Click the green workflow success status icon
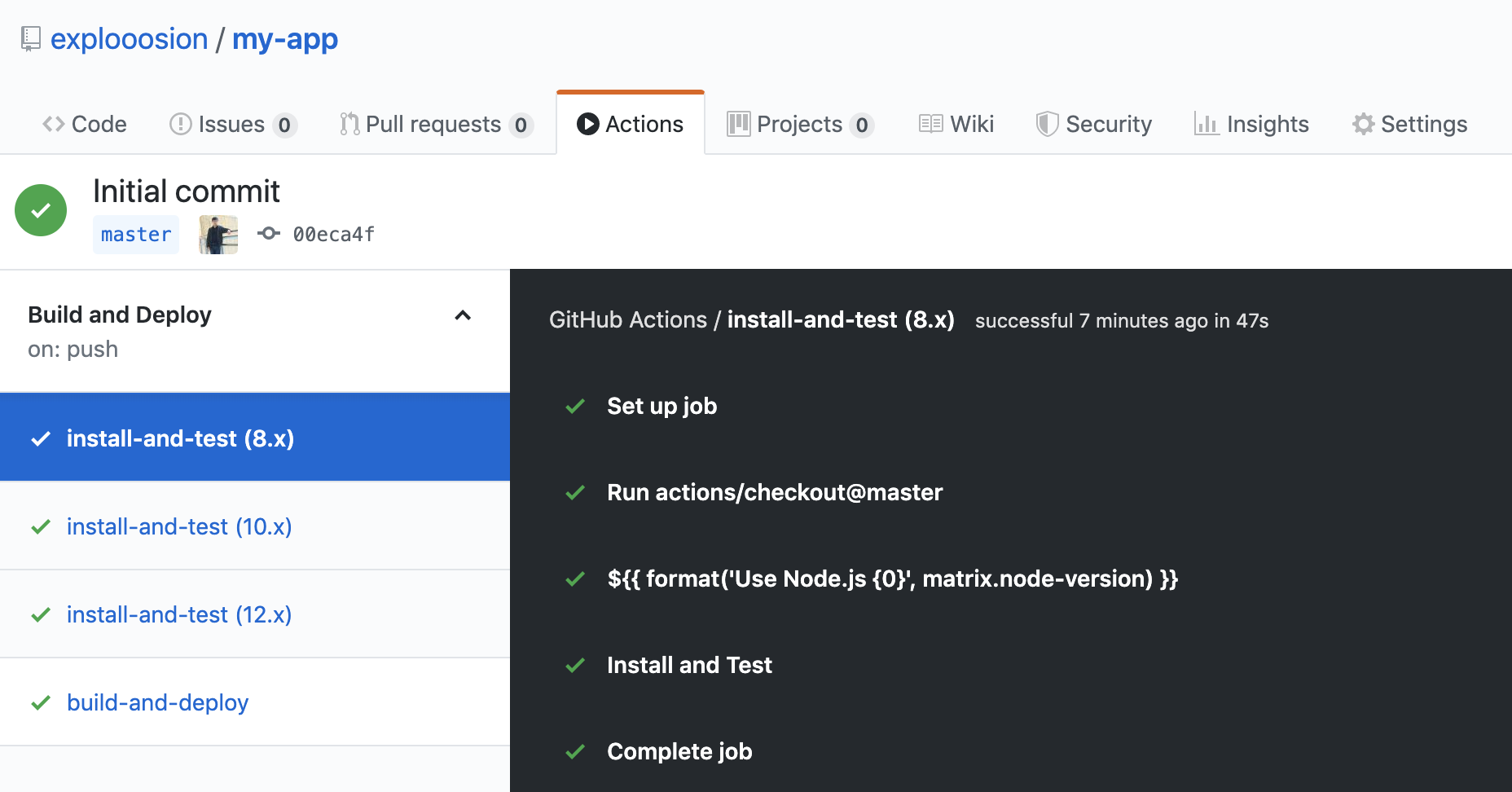This screenshot has height=792, width=1512. [41, 210]
